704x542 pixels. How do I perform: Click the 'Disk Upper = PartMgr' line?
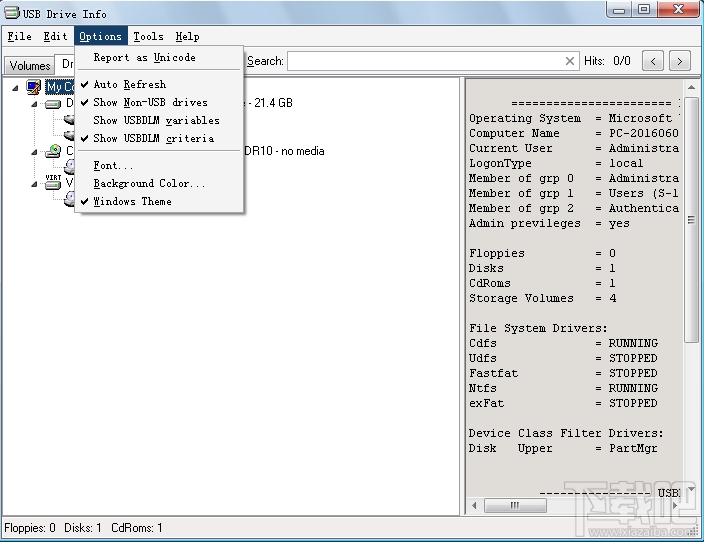click(x=563, y=448)
